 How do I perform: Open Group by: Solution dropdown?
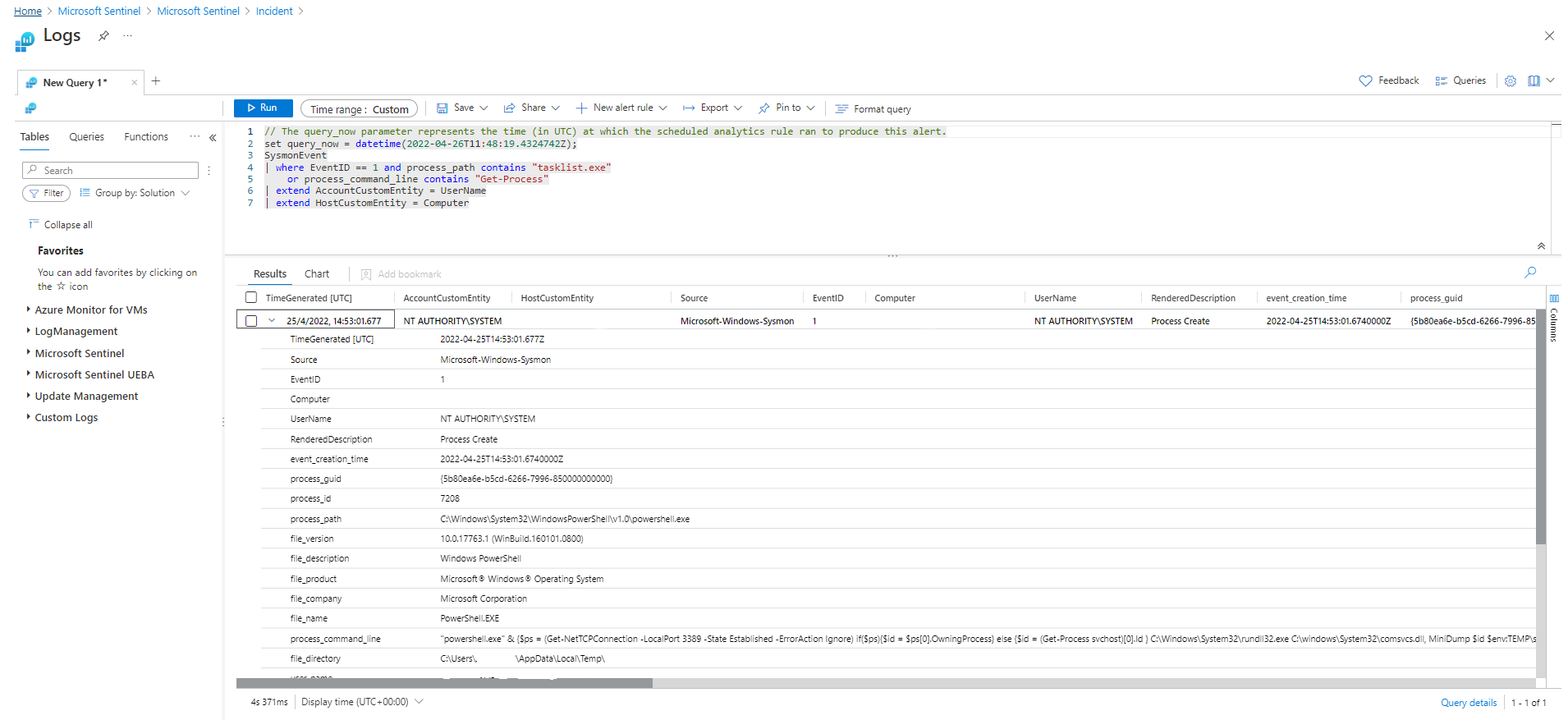click(135, 193)
